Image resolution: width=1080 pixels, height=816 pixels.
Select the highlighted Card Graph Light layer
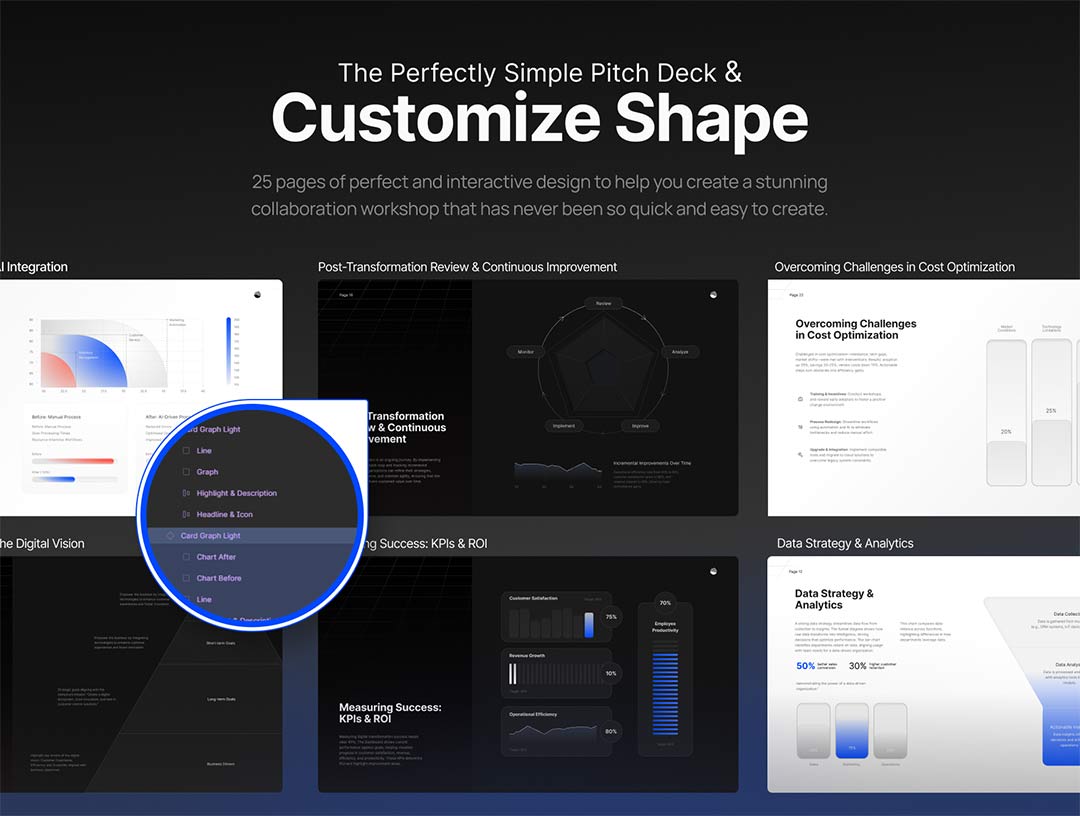210,536
